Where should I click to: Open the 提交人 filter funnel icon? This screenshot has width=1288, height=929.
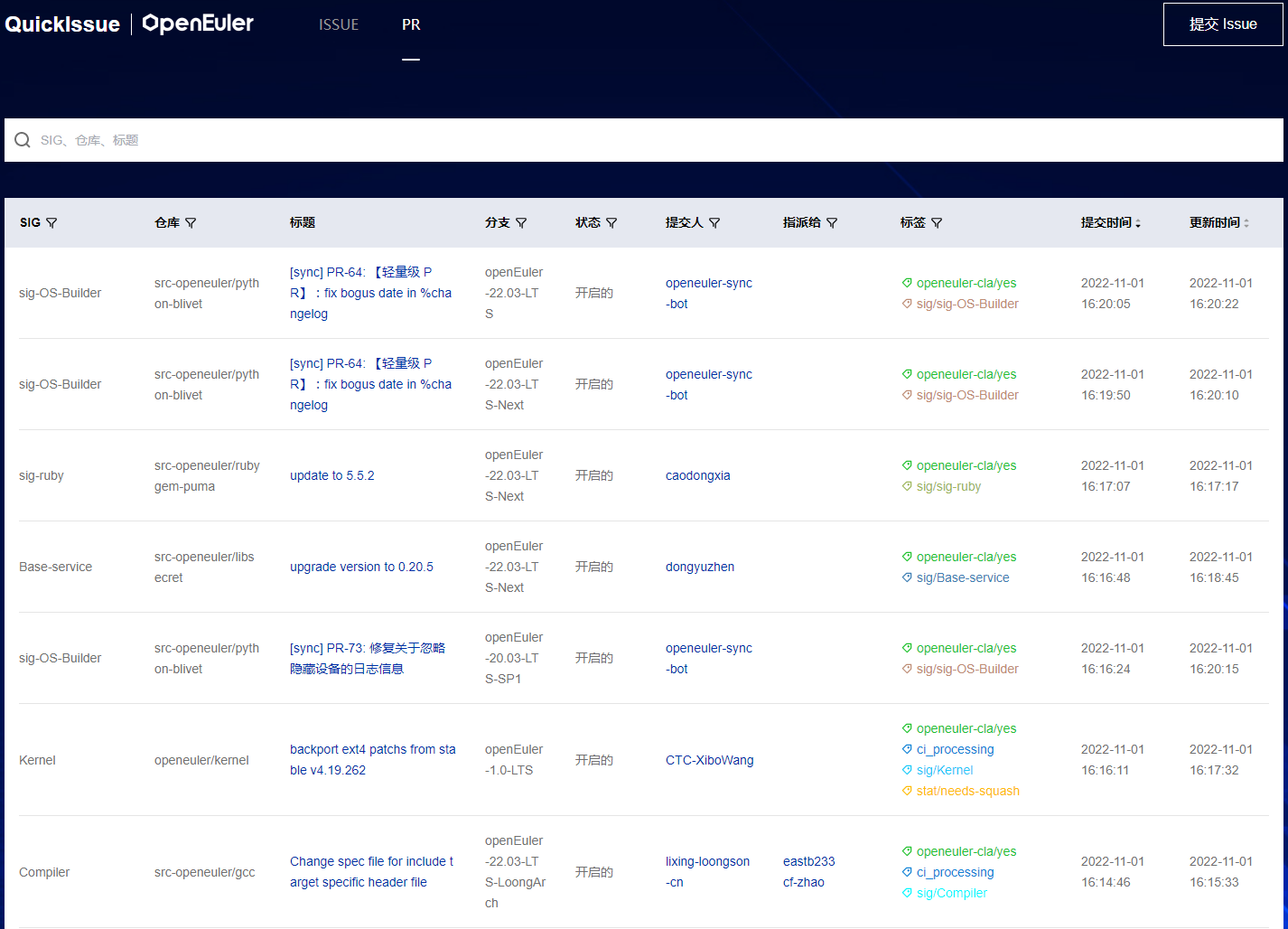point(714,223)
